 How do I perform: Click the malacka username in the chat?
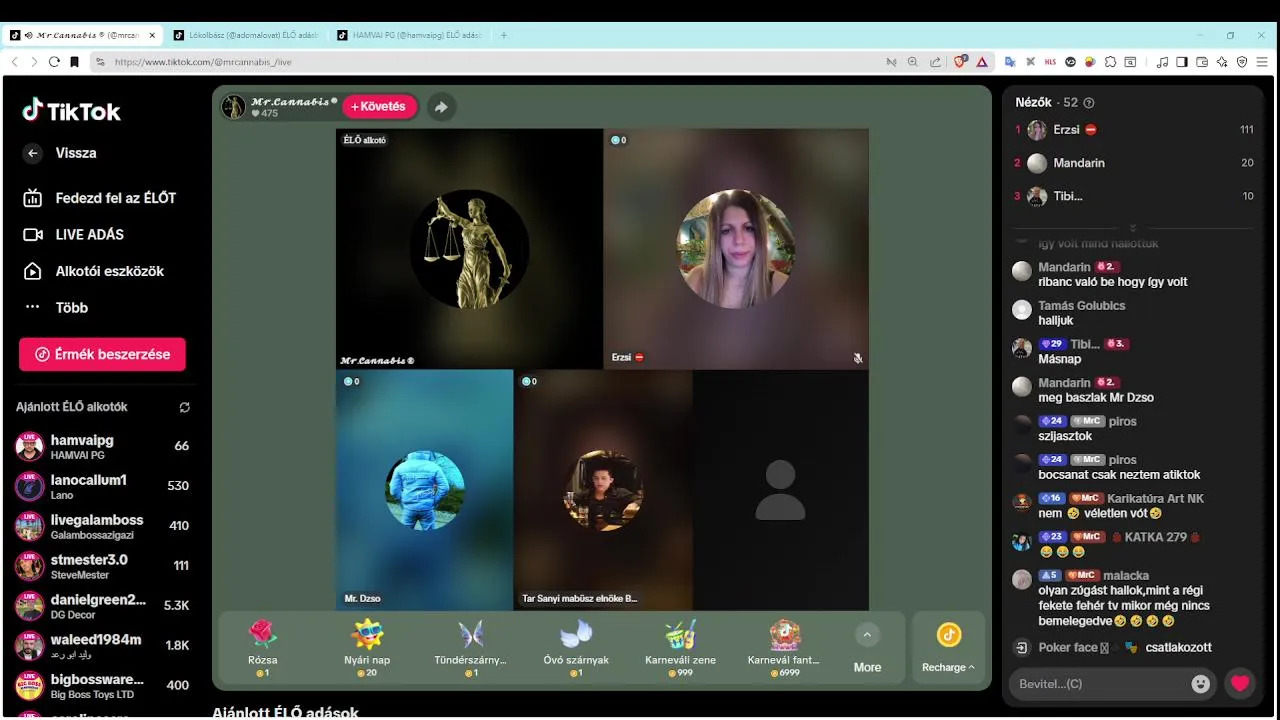click(1128, 576)
